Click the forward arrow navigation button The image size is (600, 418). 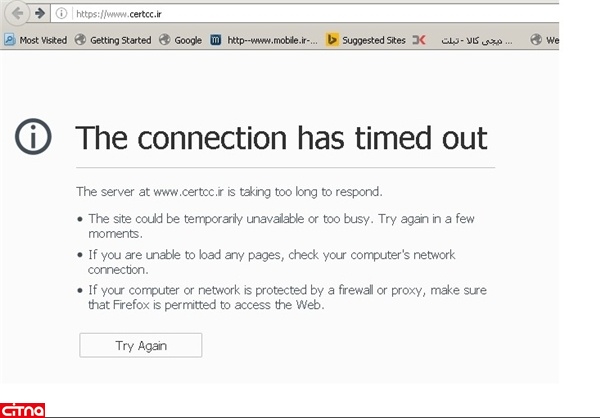[39, 13]
